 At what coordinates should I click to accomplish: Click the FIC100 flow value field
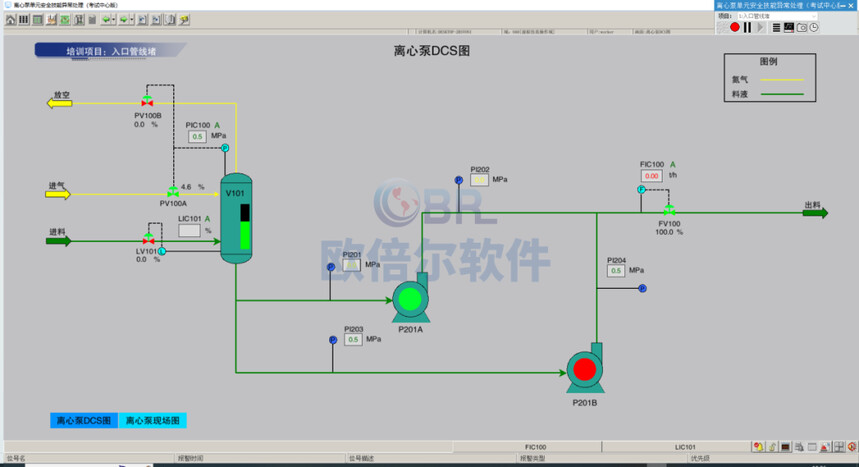pyautogui.click(x=651, y=176)
